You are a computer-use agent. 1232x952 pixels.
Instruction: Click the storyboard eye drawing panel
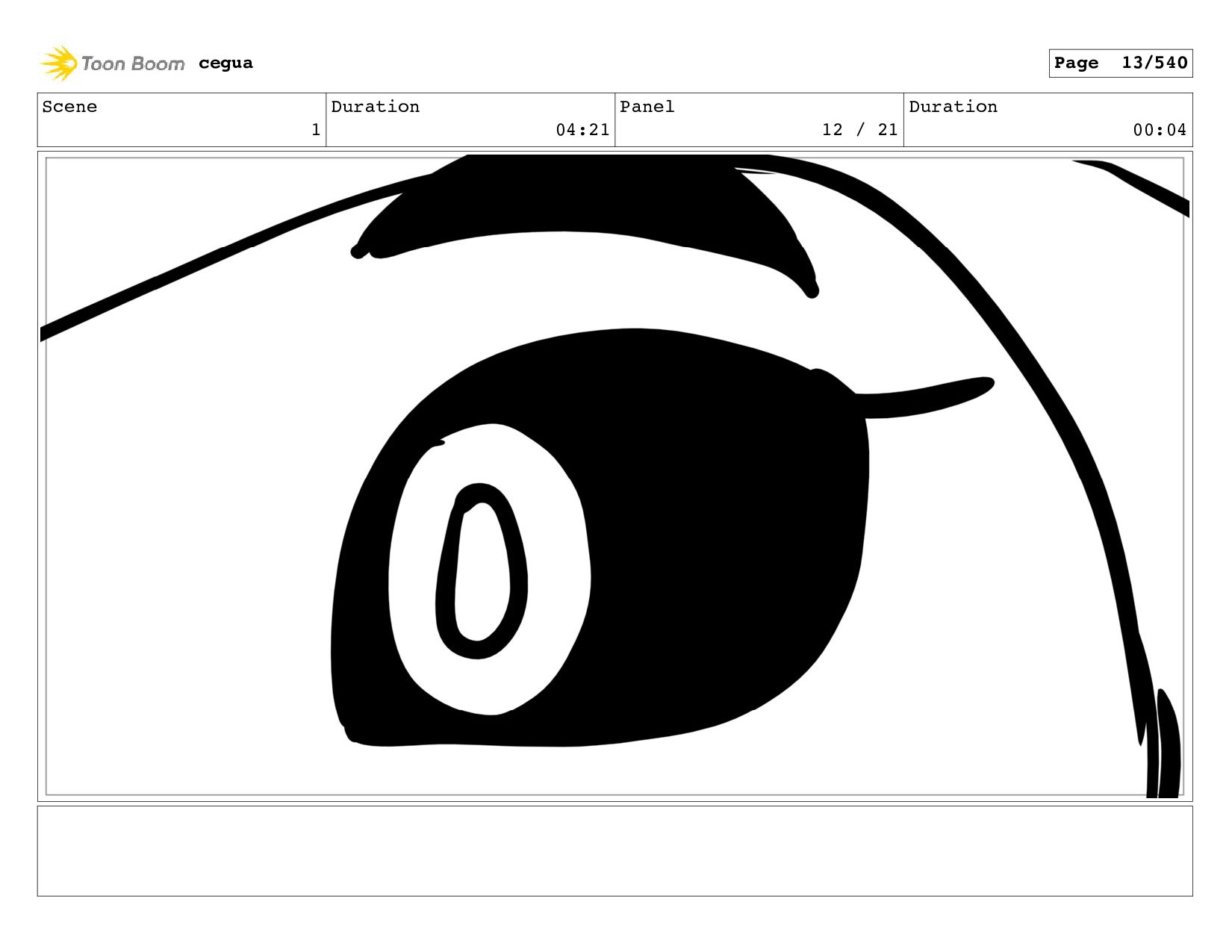pos(615,476)
